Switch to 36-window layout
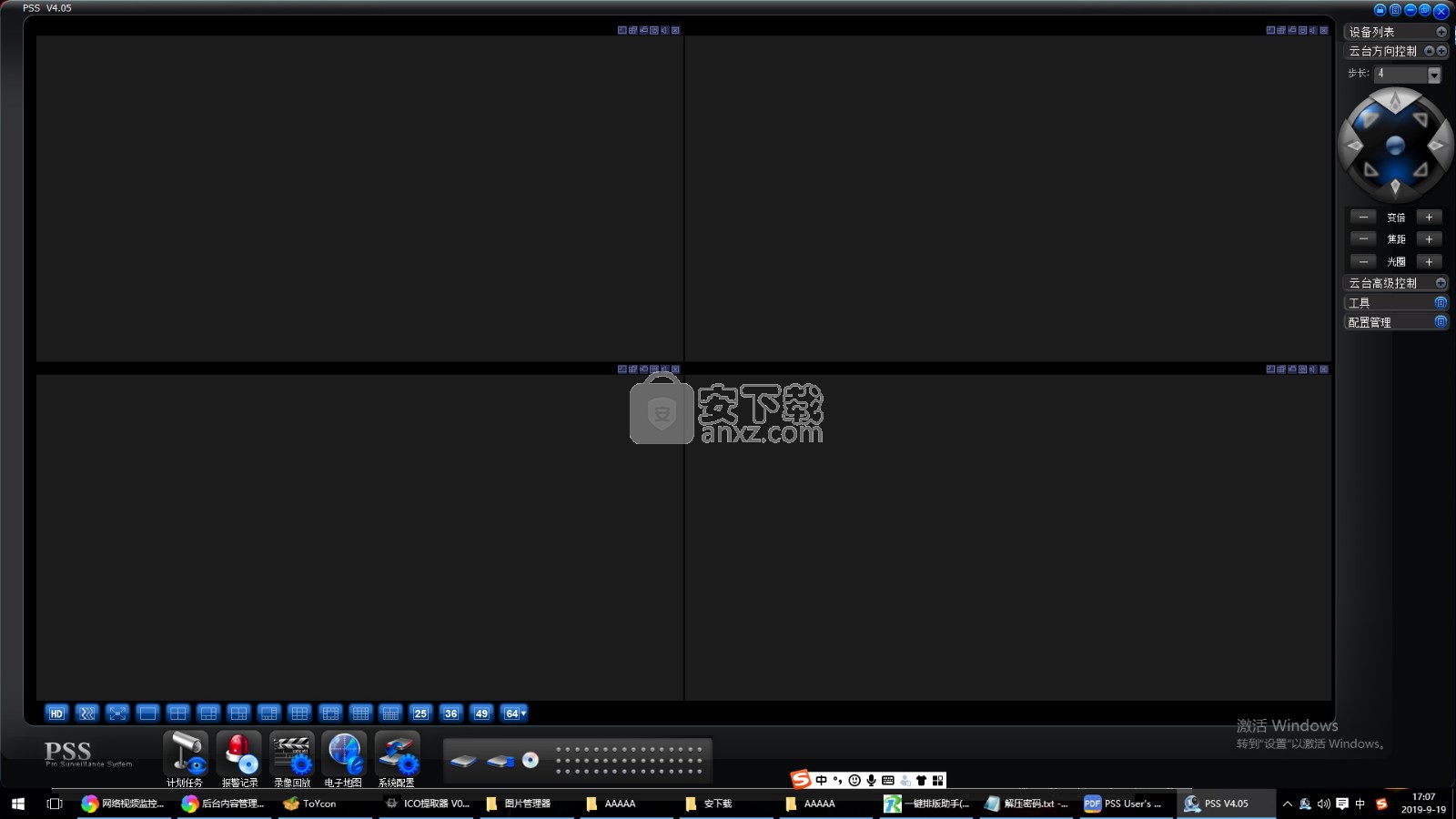The height and width of the screenshot is (819, 1456). [451, 713]
